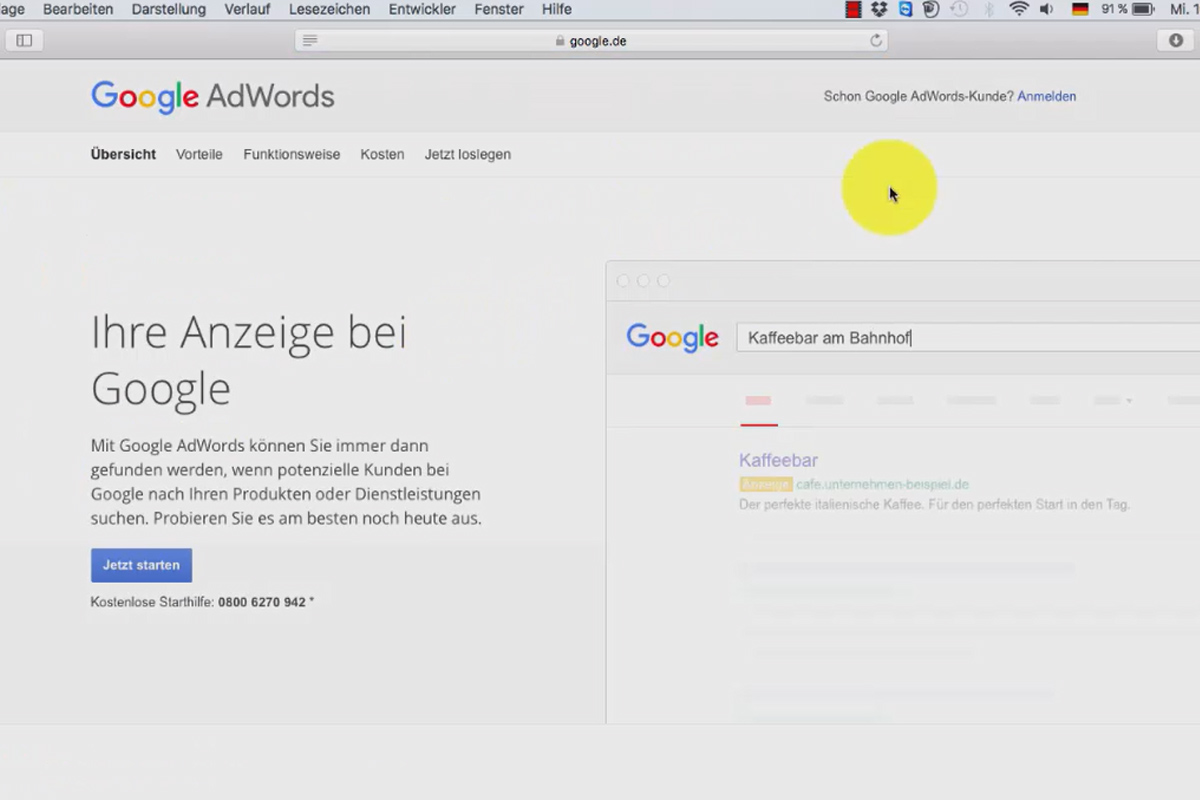Screen dimensions: 1200x800
Task: Click the Google AdWords logo
Action: point(212,97)
